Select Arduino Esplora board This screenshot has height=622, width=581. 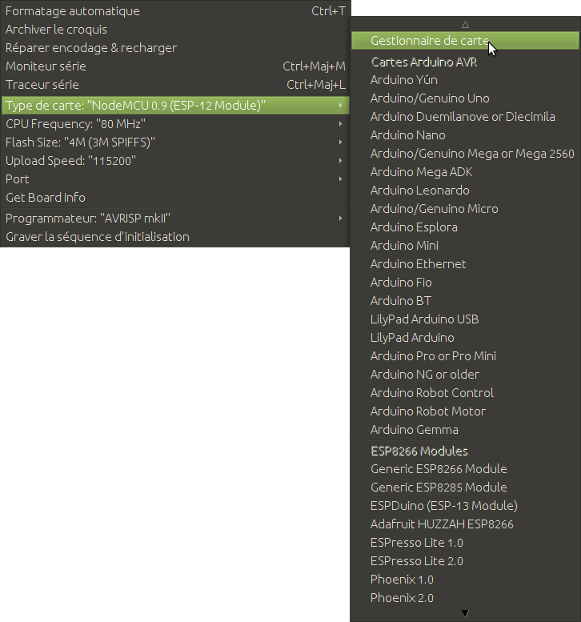click(x=465, y=227)
